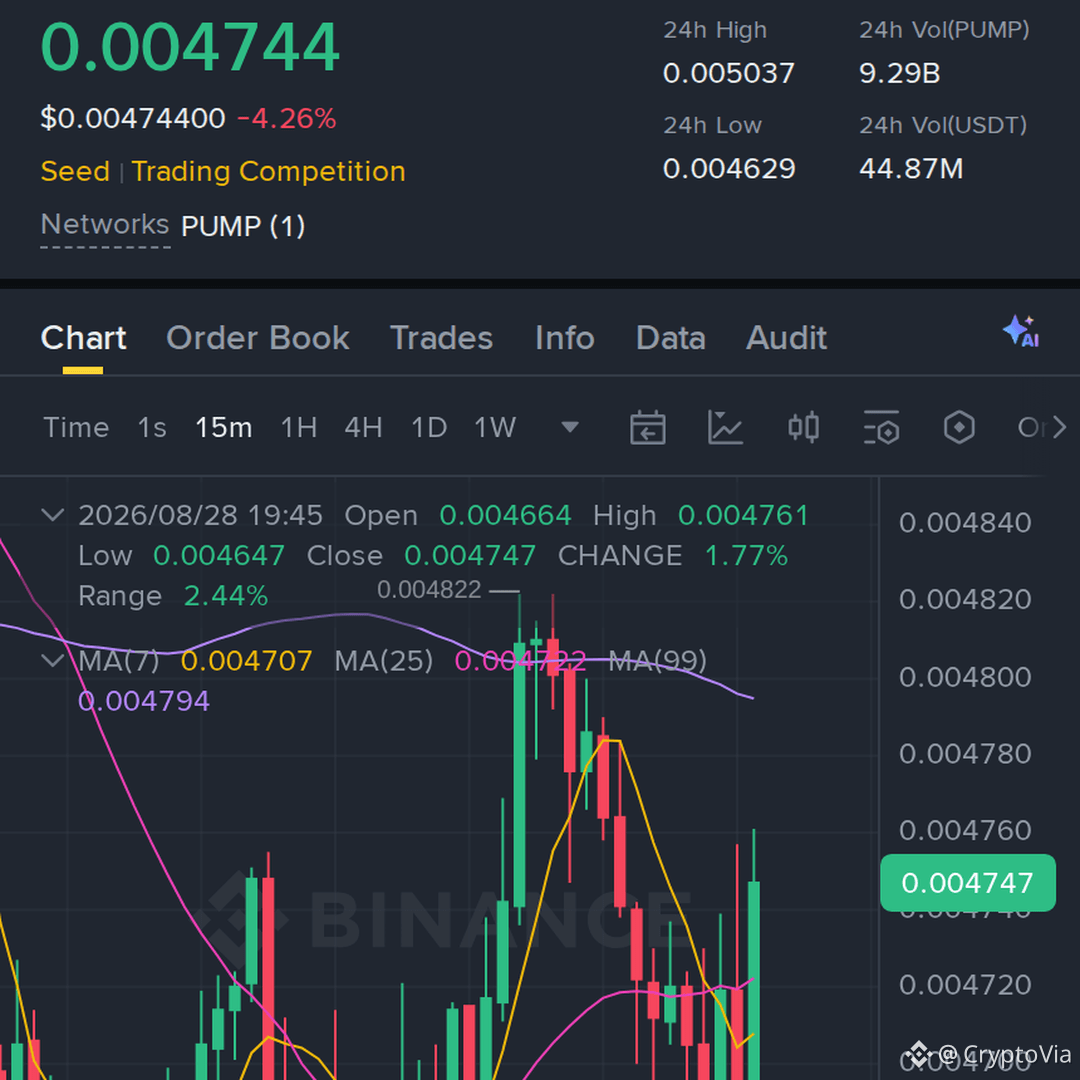Click the 0.004760 price axis label
Screen dimensions: 1080x1080
965,831
